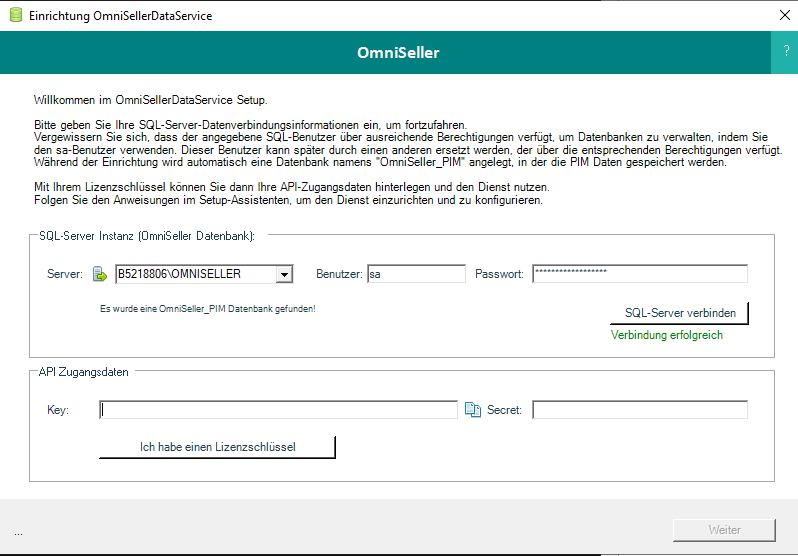
Task: Click the Willkommen im OmniSellerDataService Setup line
Action: click(151, 100)
